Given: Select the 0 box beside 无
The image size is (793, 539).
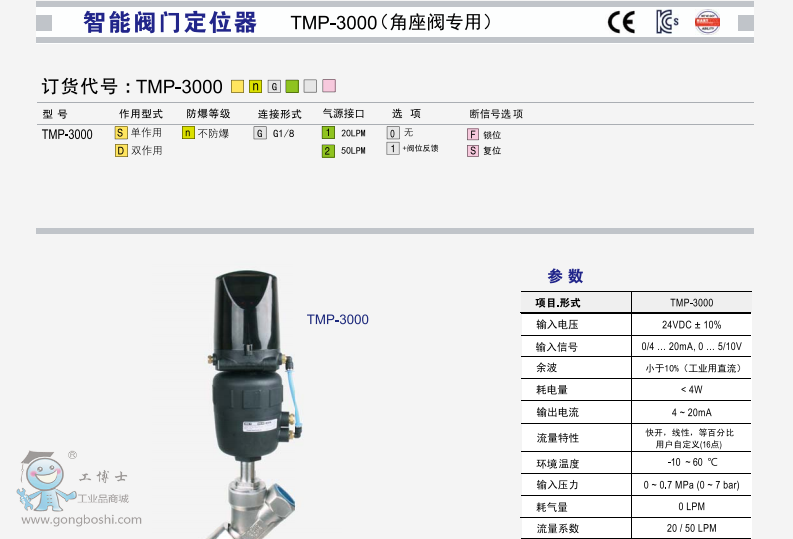Looking at the screenshot, I should pyautogui.click(x=393, y=133).
